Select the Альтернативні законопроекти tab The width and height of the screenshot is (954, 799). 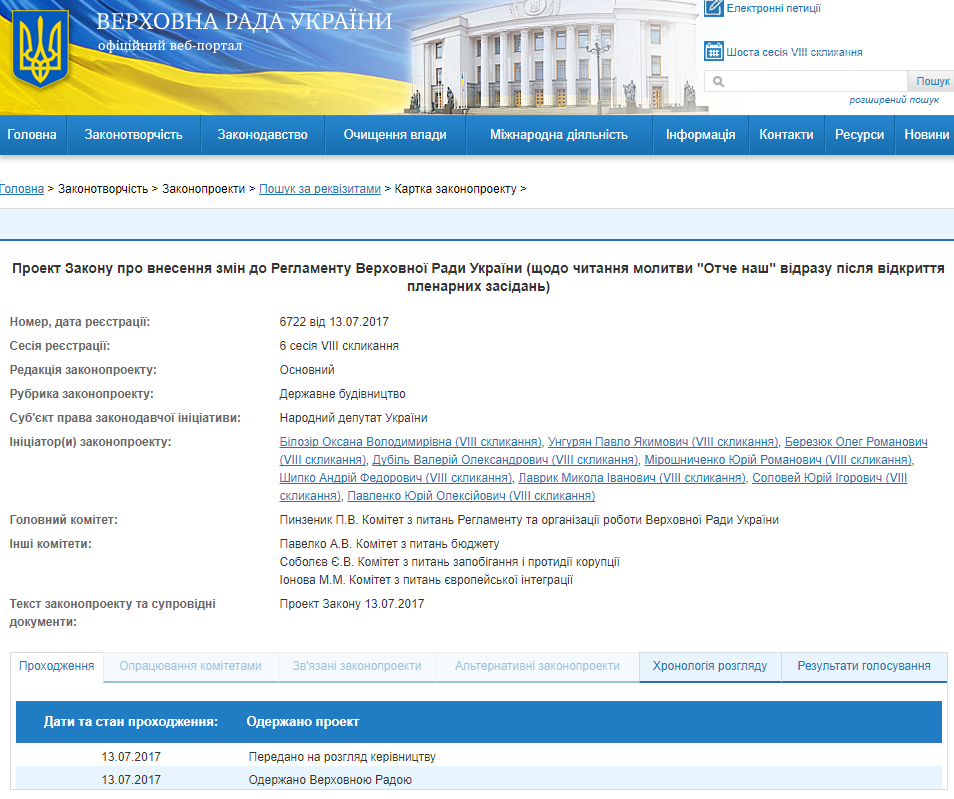pos(537,666)
